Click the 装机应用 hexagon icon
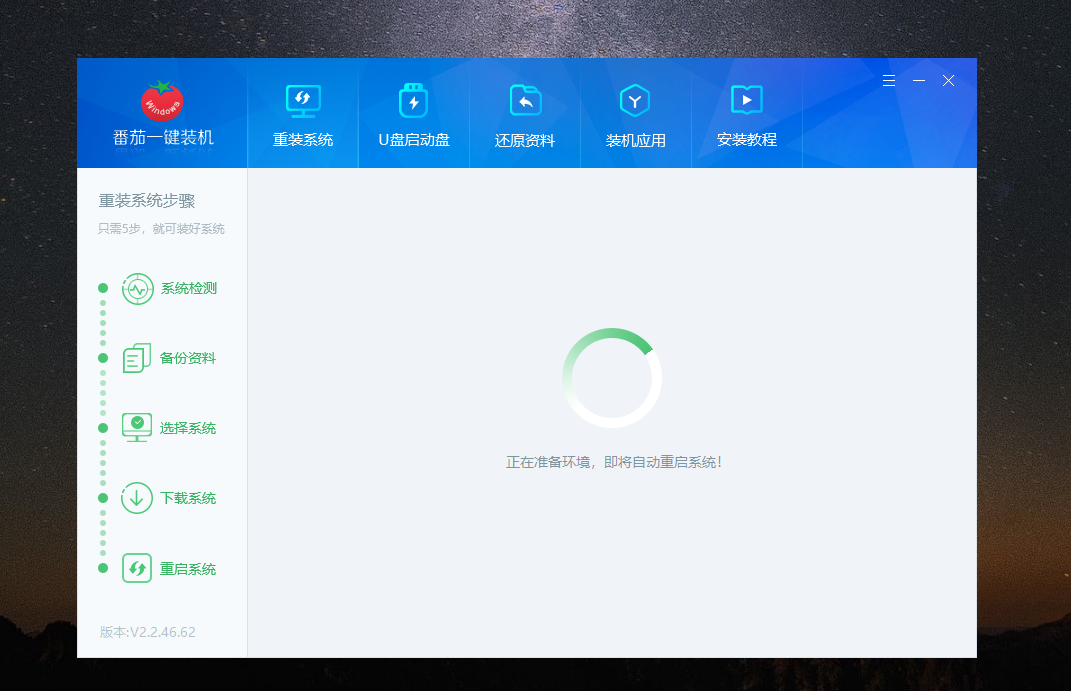 [x=635, y=100]
